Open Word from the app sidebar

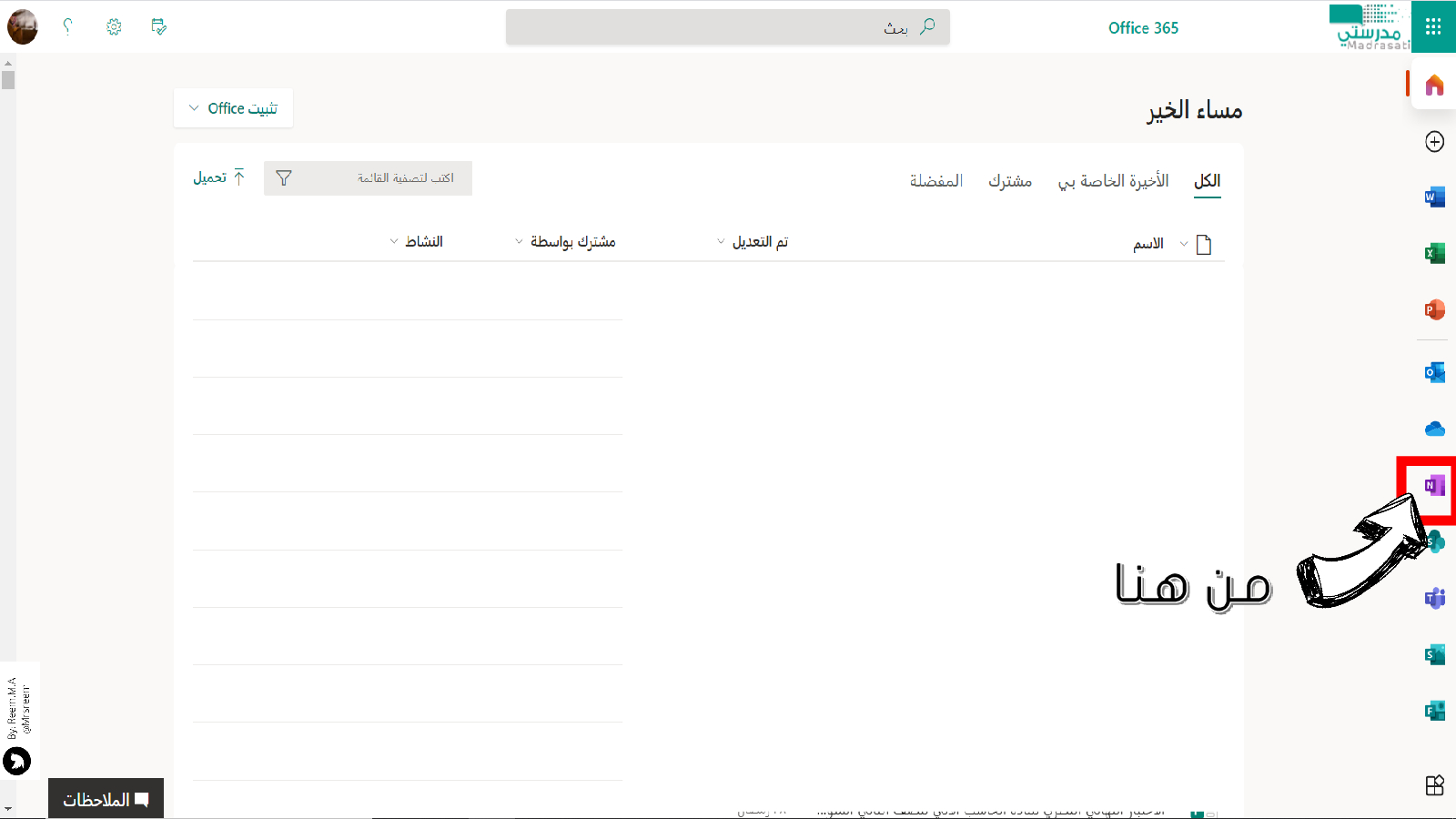pos(1434,197)
